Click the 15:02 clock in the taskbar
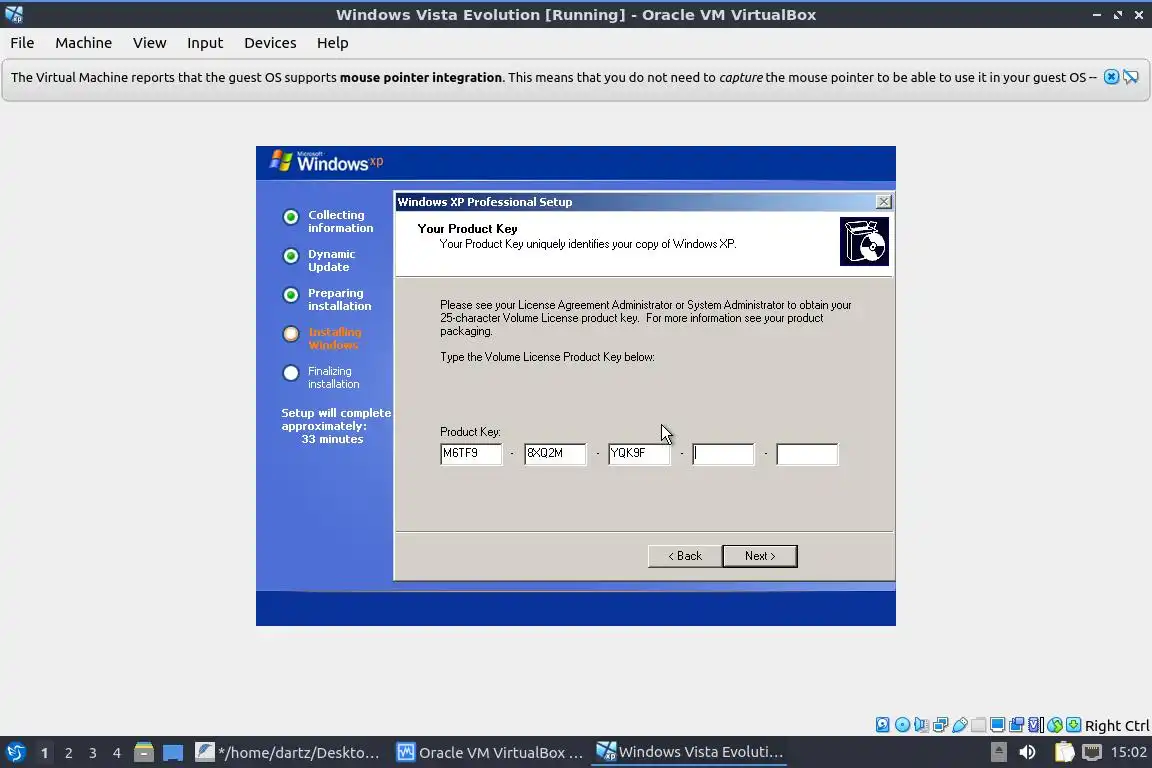Image resolution: width=1152 pixels, height=768 pixels. pyautogui.click(x=1128, y=752)
